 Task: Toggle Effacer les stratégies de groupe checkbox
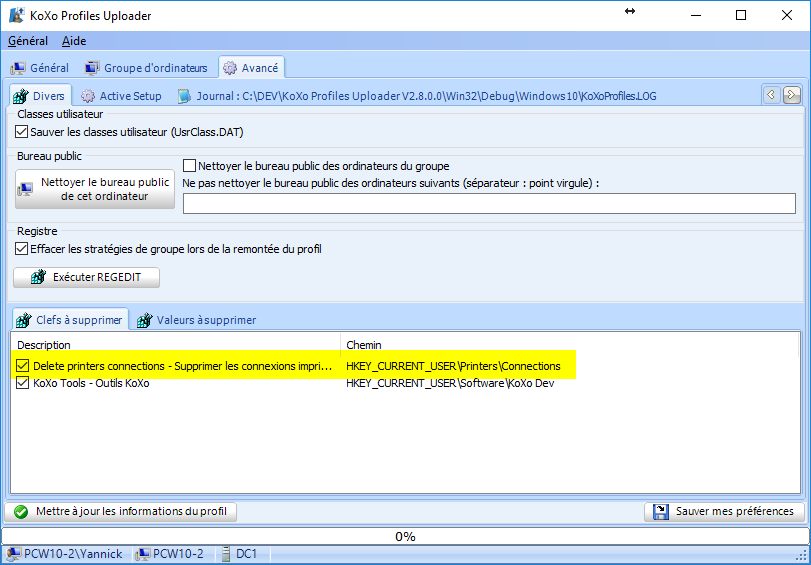click(x=21, y=249)
